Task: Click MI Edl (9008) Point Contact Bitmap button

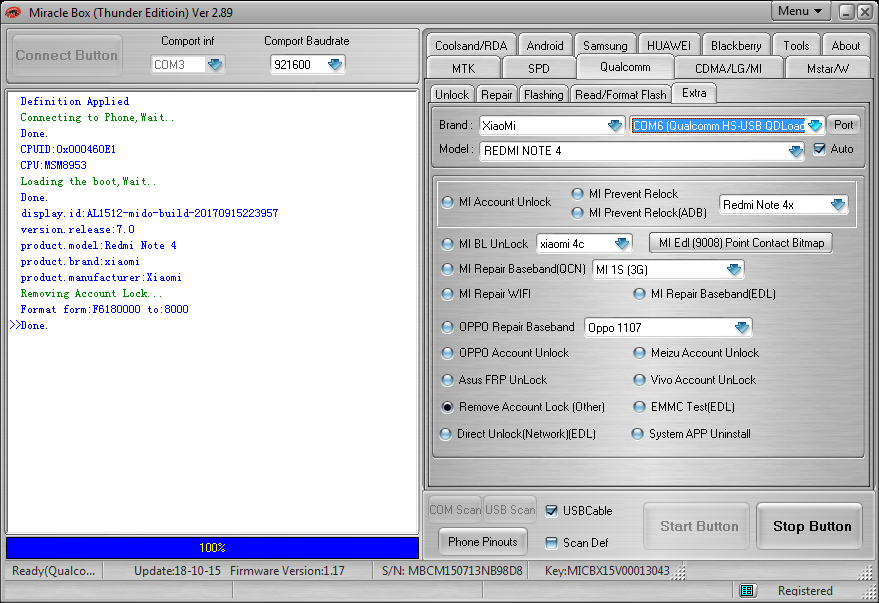Action: [741, 243]
